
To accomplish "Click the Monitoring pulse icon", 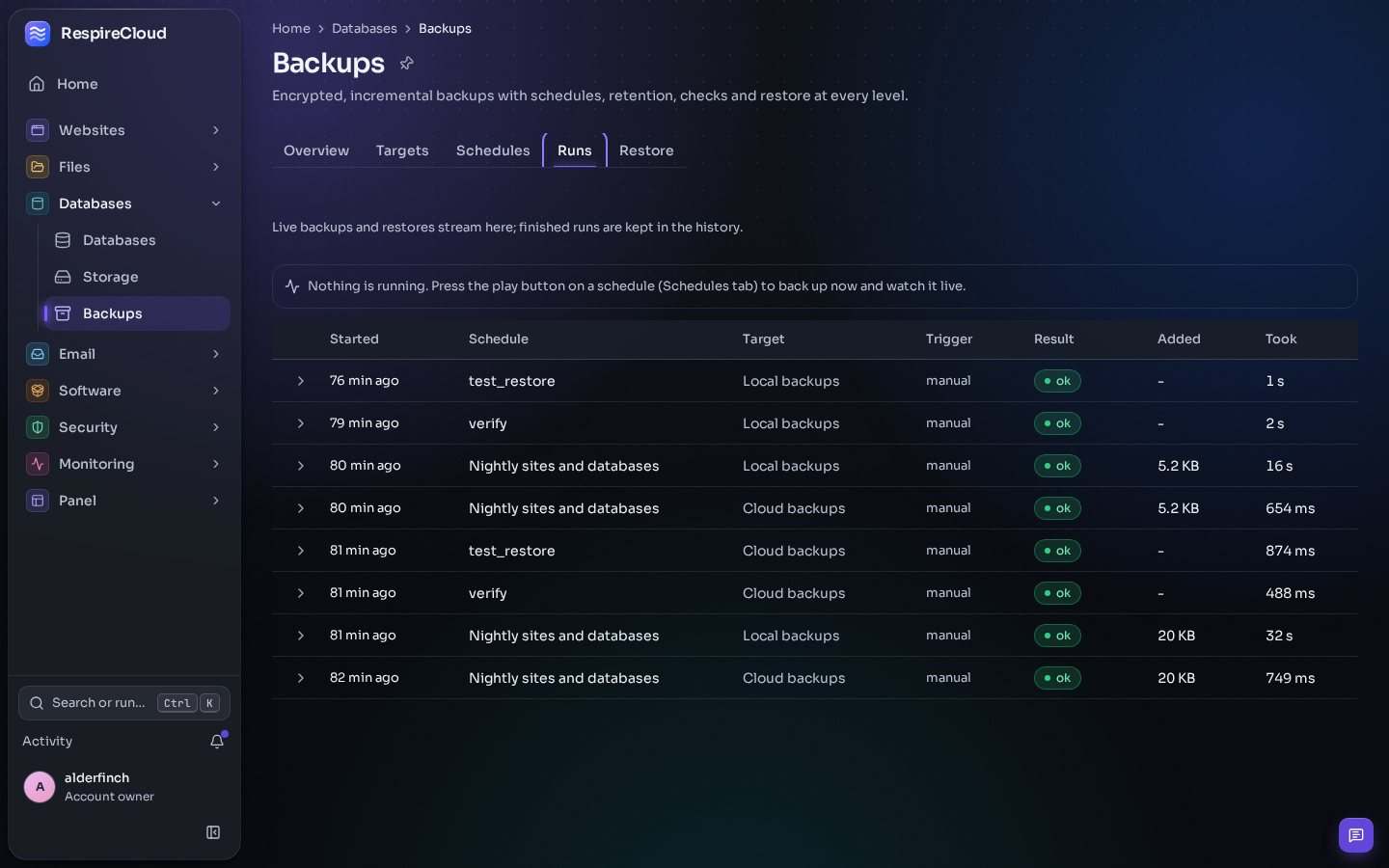I will coord(38,464).
